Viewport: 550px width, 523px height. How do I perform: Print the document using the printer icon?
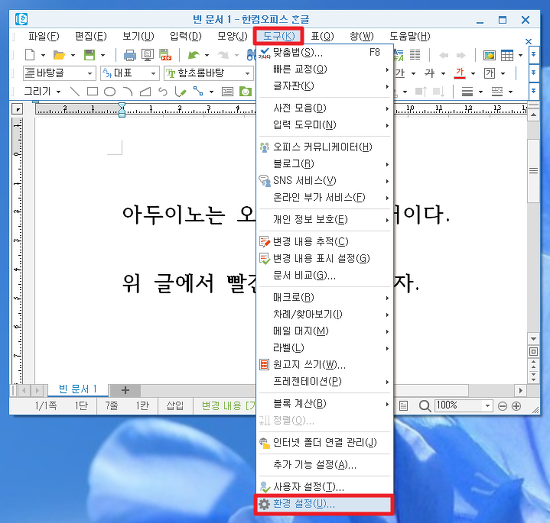[130, 55]
